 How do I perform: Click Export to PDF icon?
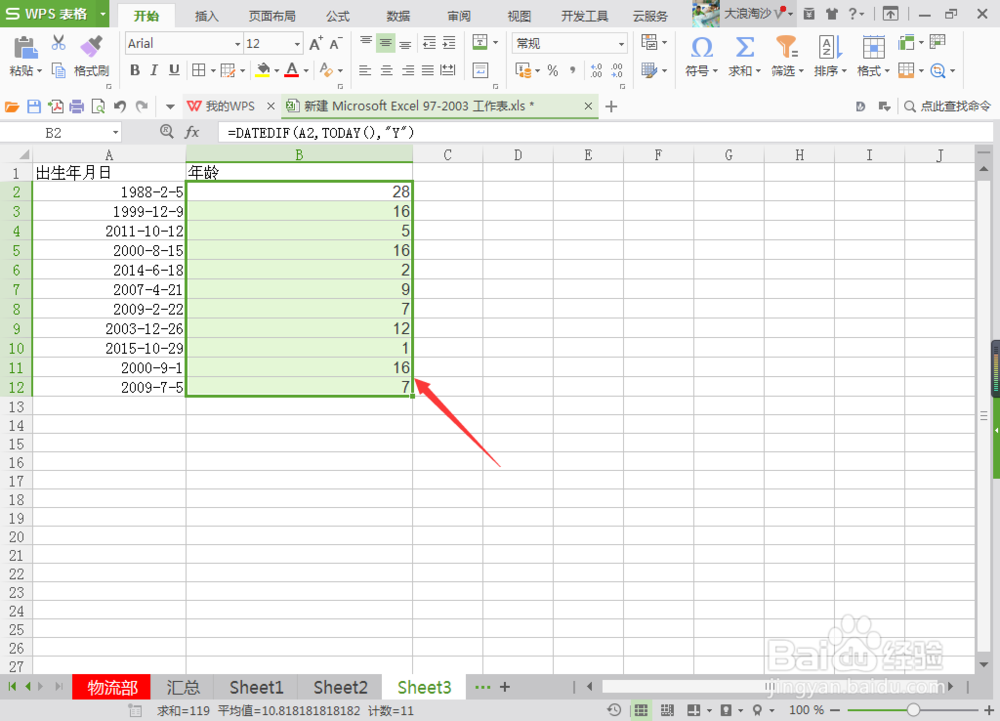(55, 106)
